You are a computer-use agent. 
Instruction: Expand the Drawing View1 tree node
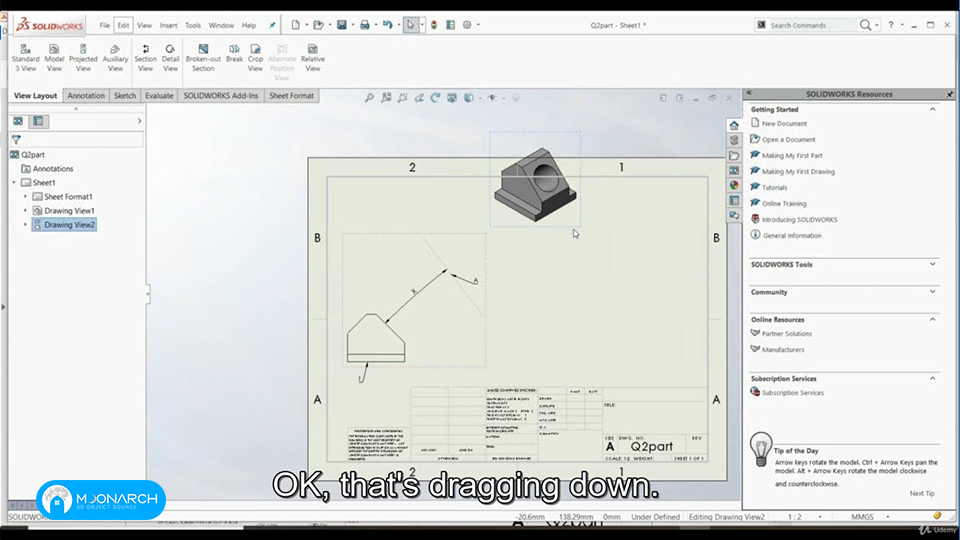pos(25,211)
